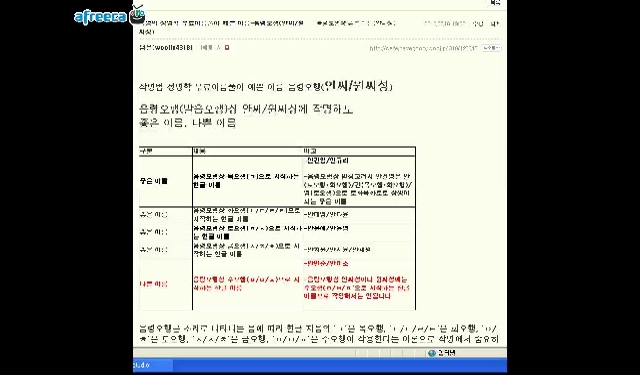Click the 좋은 이름, 나쁜 이름 subheading line
Viewport: 640px width, 375px height.
click(x=187, y=122)
